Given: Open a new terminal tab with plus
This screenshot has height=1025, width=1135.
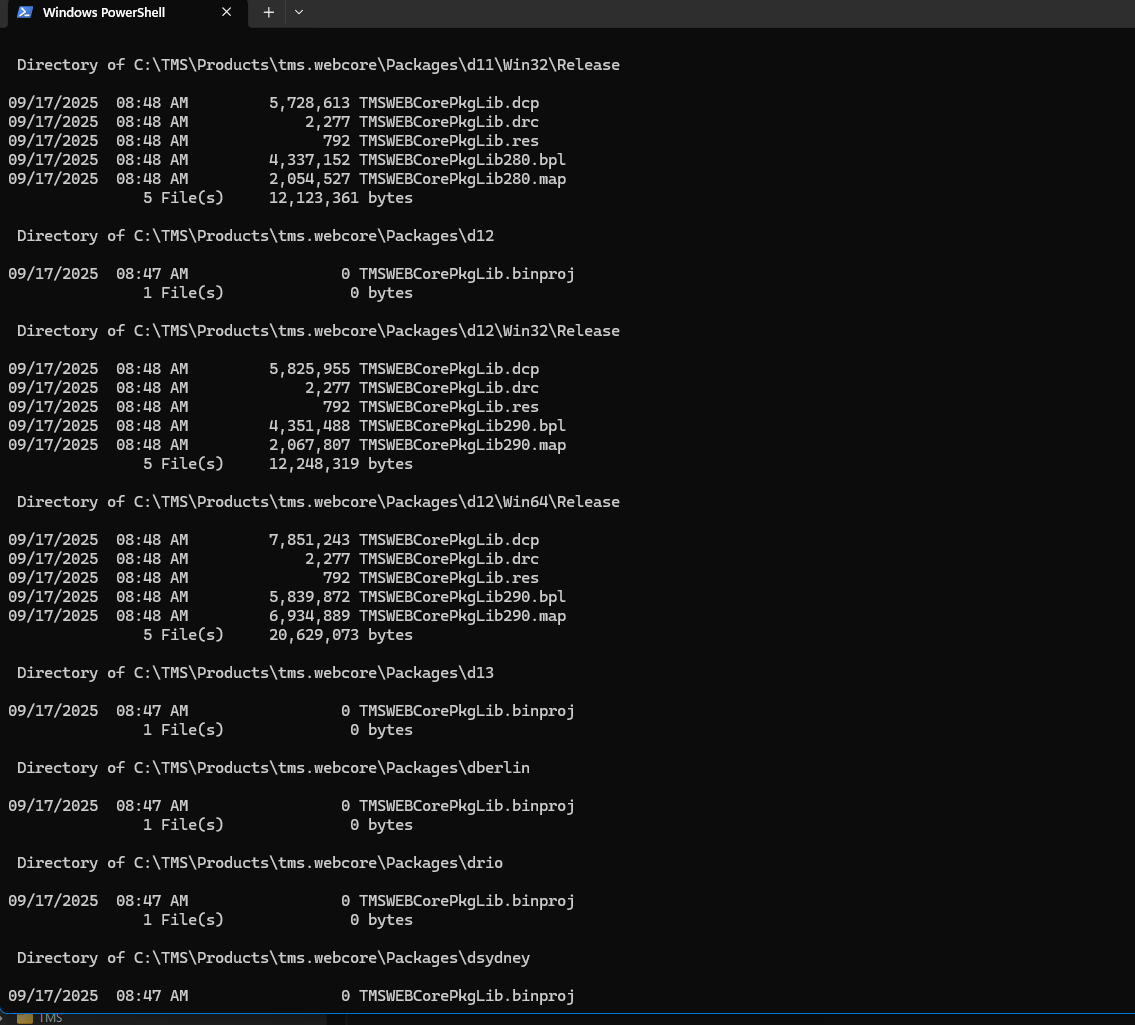Looking at the screenshot, I should (x=268, y=12).
